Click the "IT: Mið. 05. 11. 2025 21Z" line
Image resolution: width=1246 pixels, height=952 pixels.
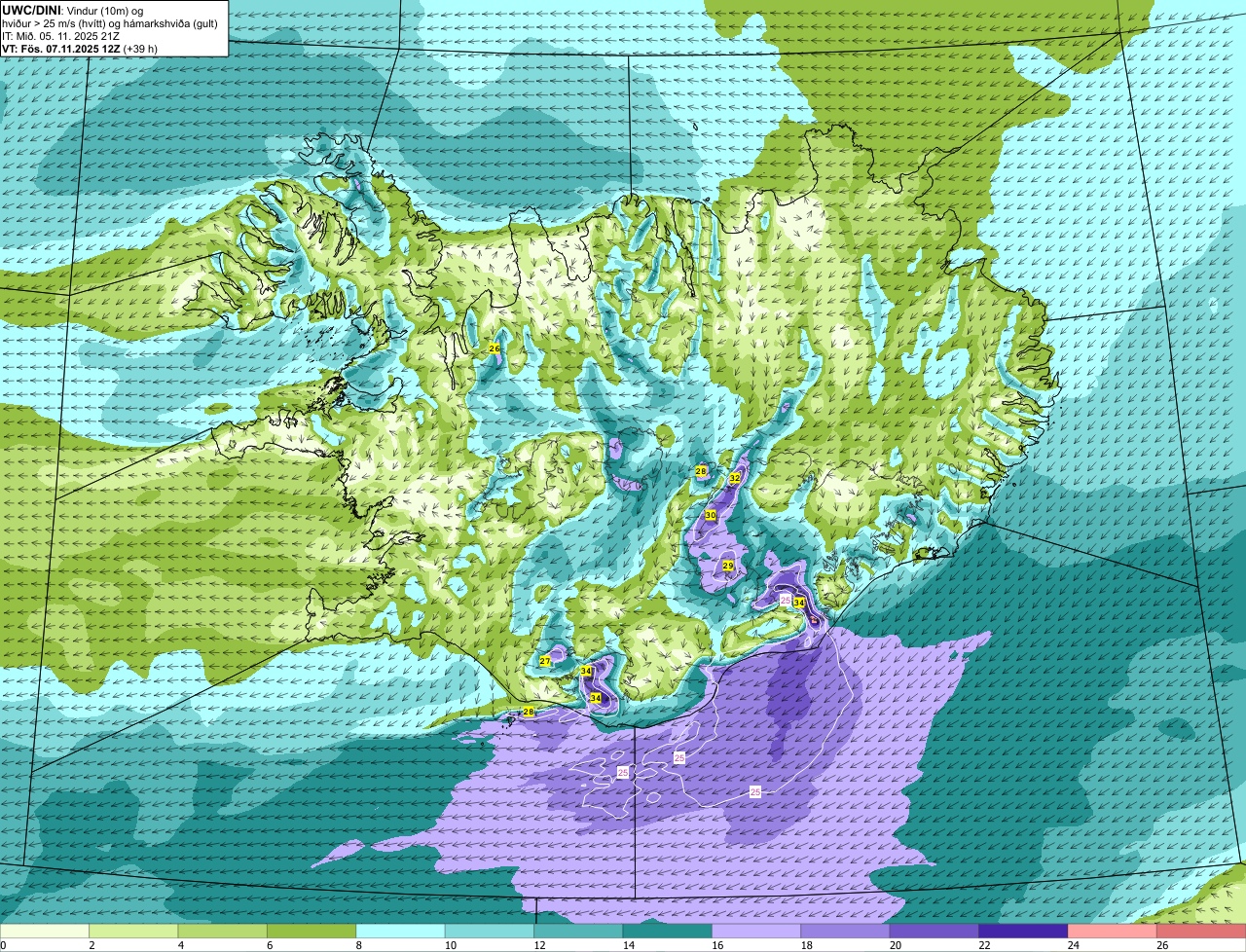[x=61, y=36]
